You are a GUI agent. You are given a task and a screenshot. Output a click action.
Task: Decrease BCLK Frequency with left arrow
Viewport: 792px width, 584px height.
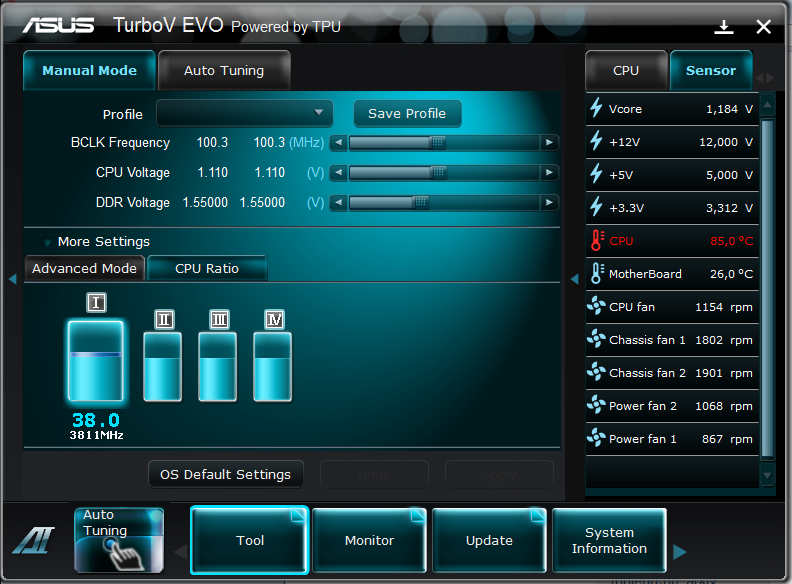pos(339,143)
